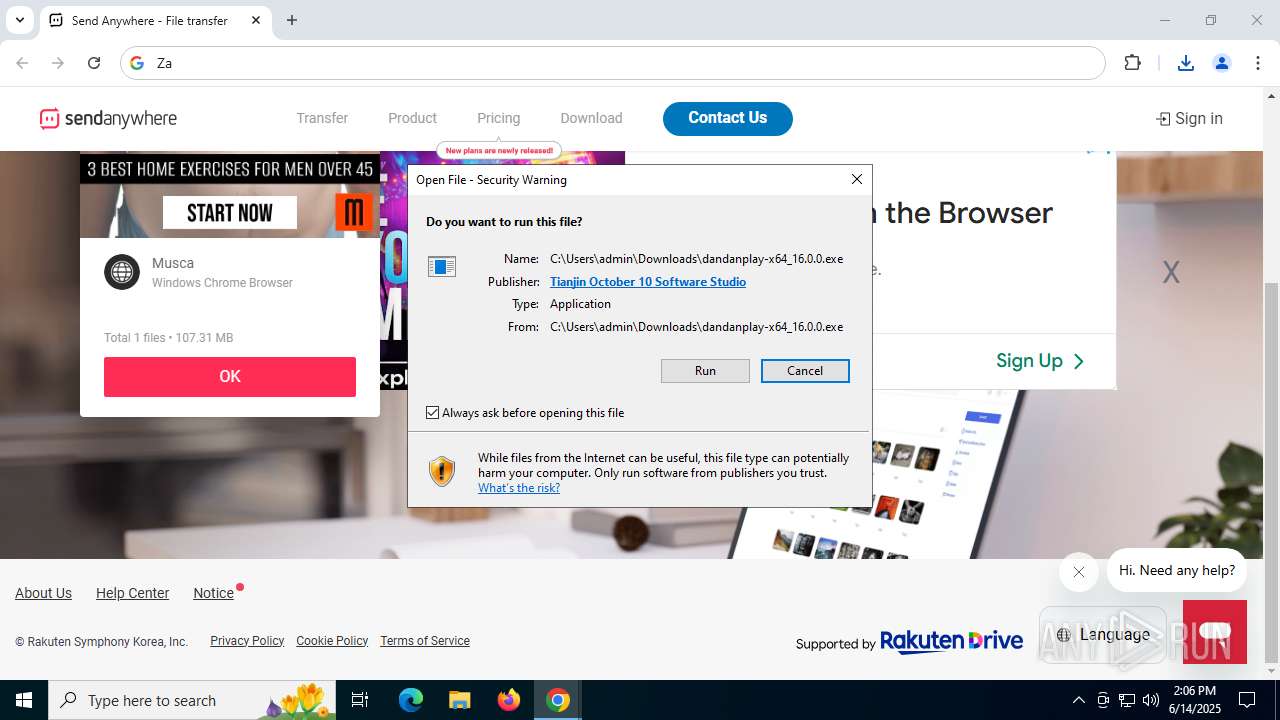
Task: Open the Language selector
Action: 1103,634
